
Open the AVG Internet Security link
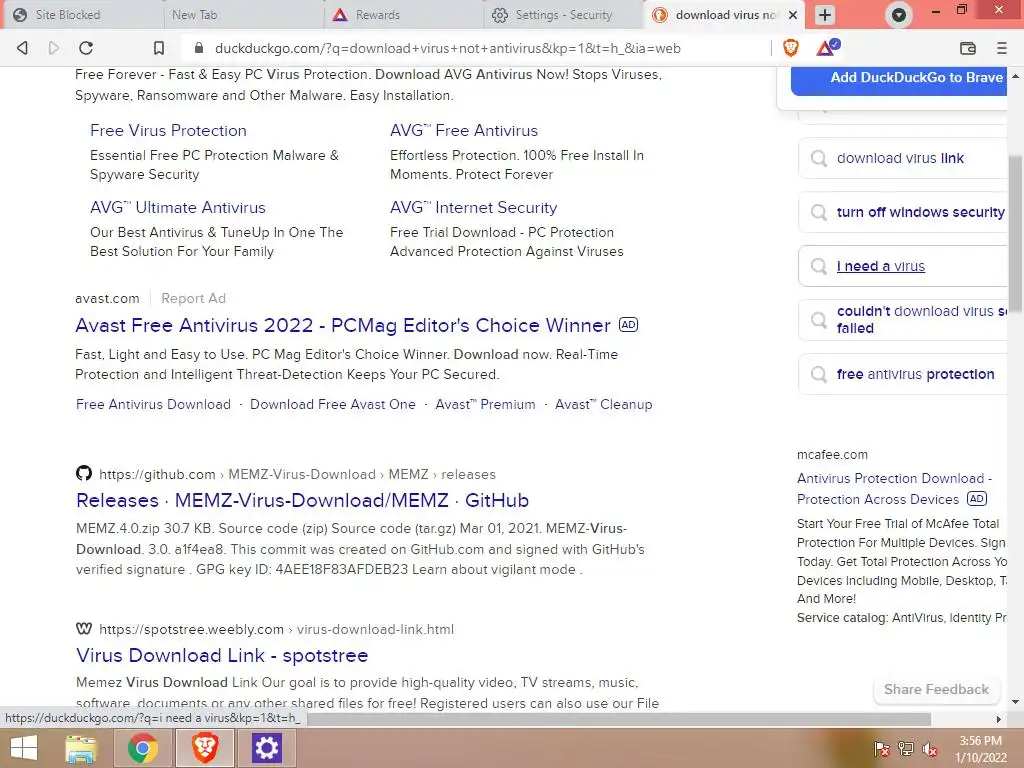pos(473,208)
